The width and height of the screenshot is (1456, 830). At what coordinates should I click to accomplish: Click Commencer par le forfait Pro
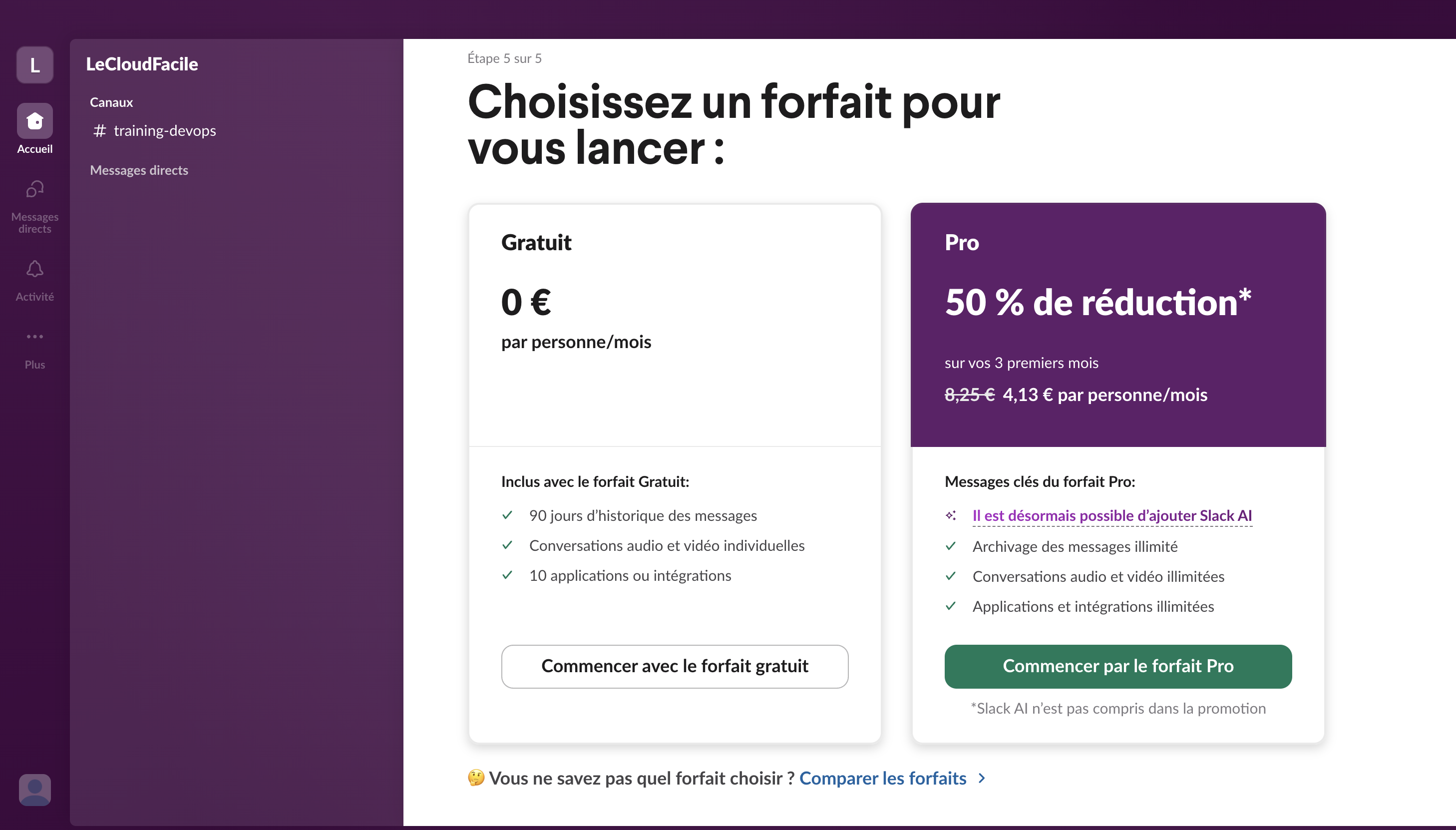(x=1118, y=666)
